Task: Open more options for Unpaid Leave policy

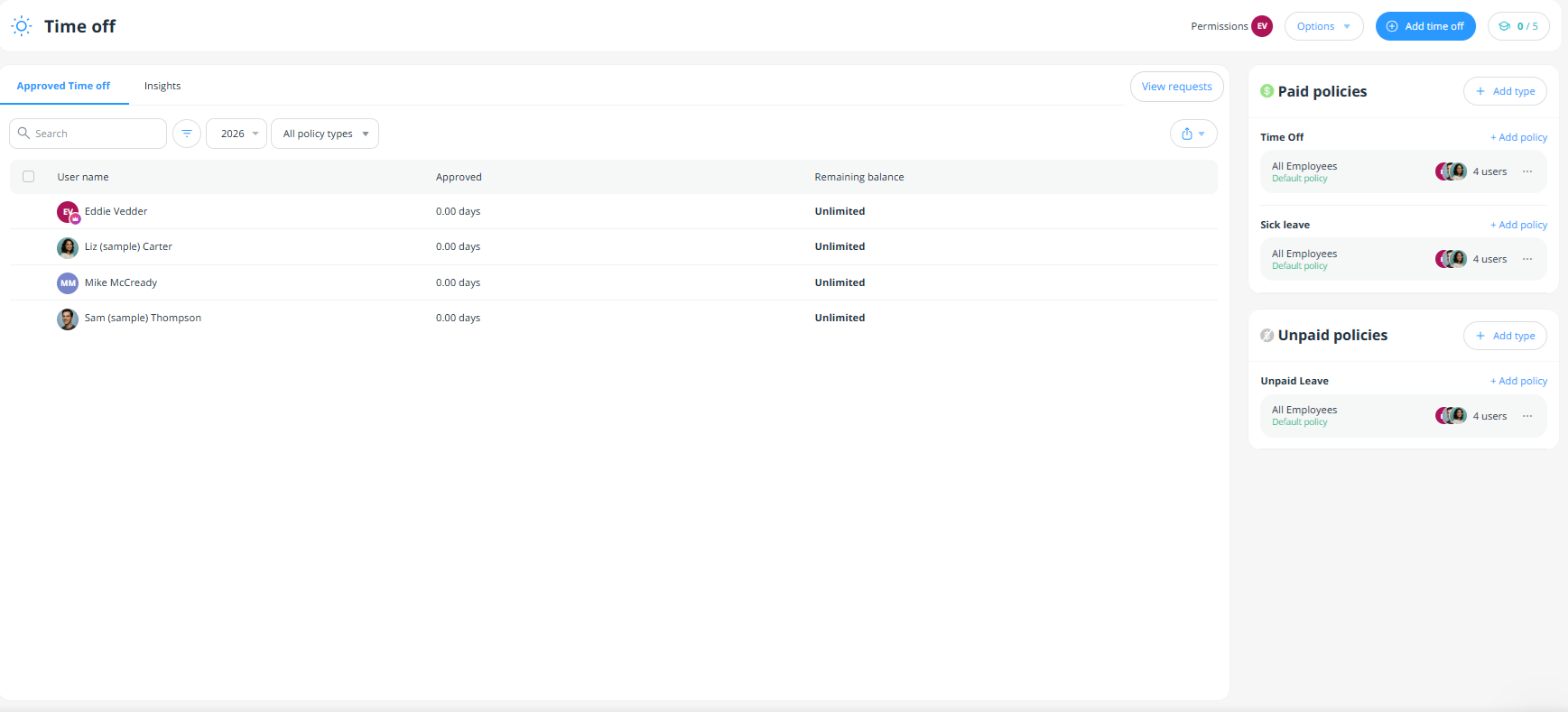Action: tap(1526, 416)
